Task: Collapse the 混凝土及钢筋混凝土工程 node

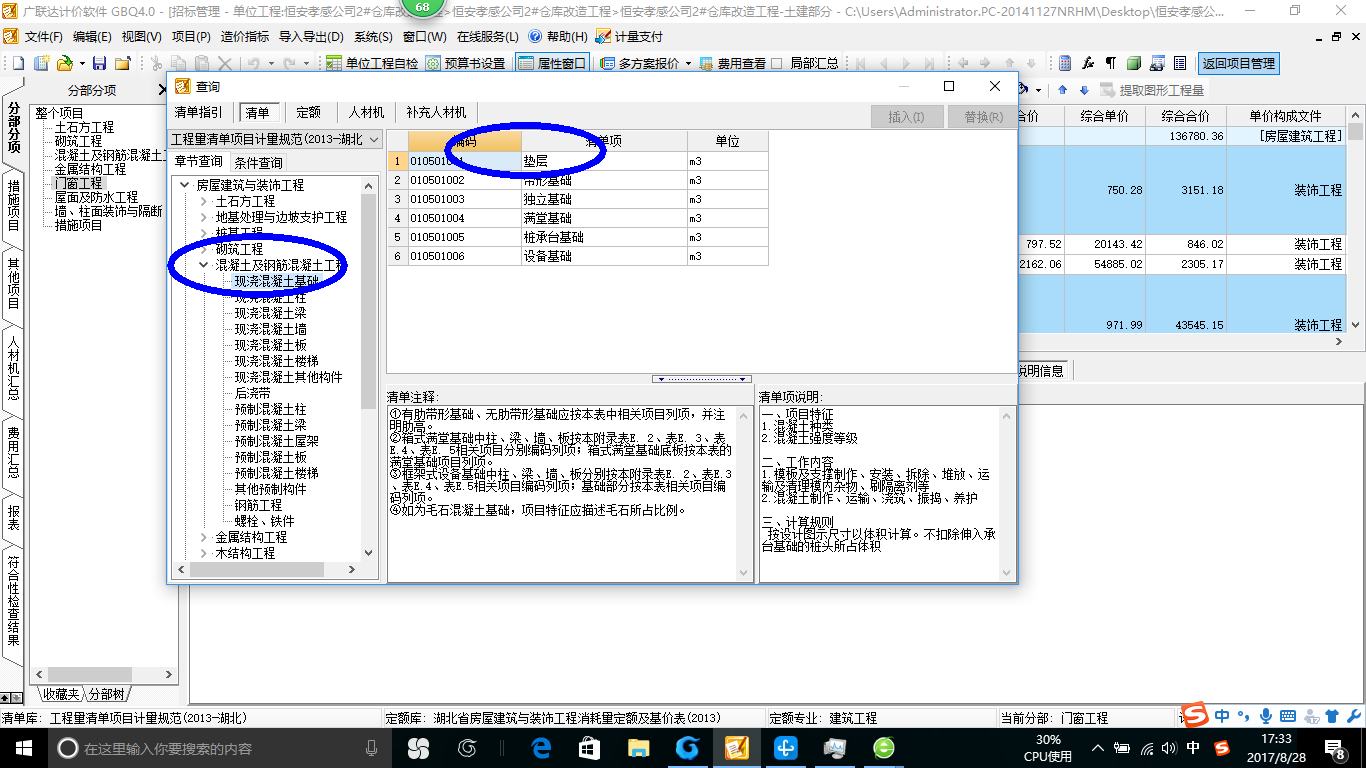Action: (x=204, y=265)
